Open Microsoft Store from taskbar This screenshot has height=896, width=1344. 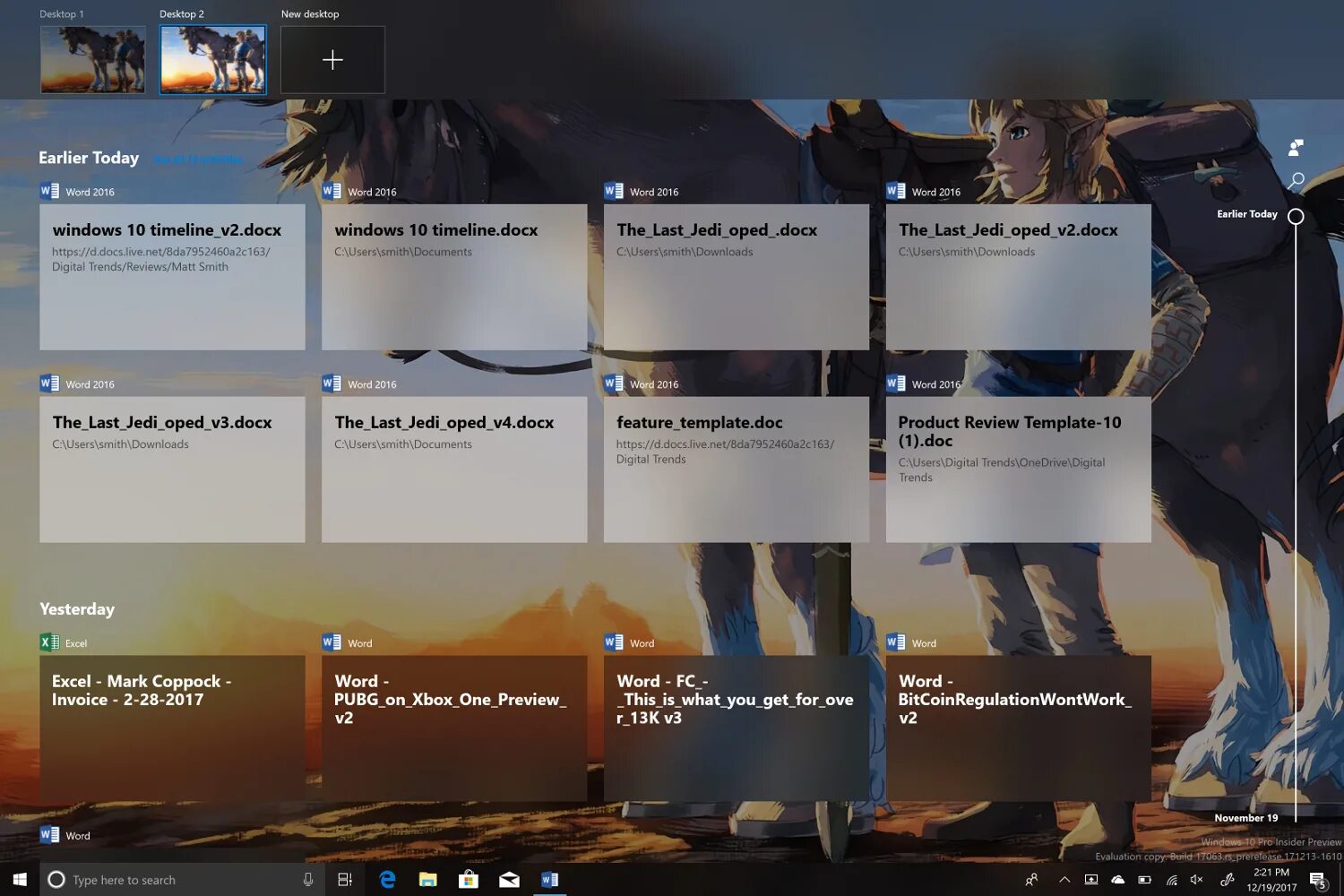pos(469,880)
